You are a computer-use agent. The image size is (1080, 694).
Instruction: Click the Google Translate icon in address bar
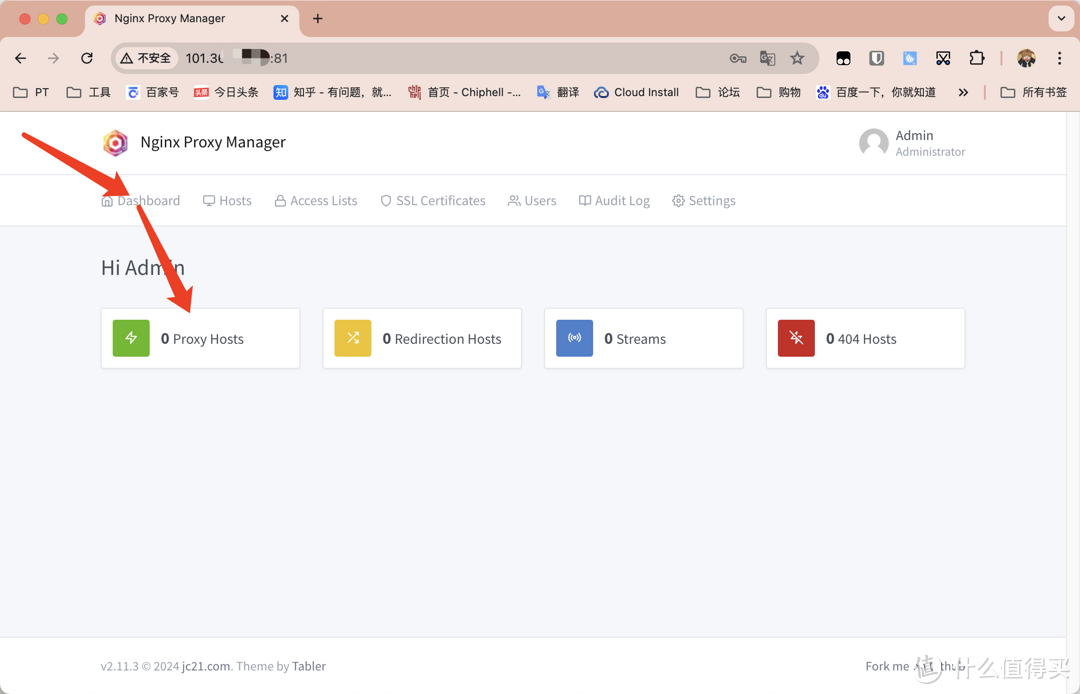(x=767, y=58)
